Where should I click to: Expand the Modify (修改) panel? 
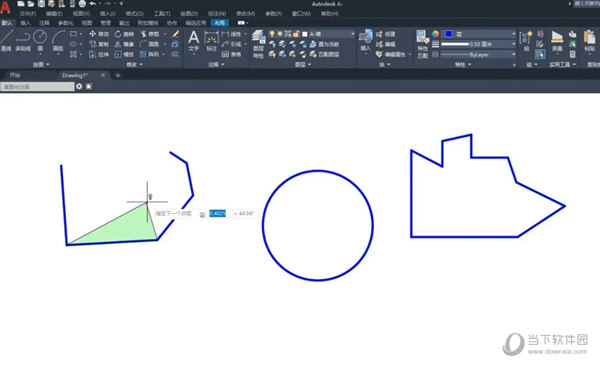tap(134, 65)
